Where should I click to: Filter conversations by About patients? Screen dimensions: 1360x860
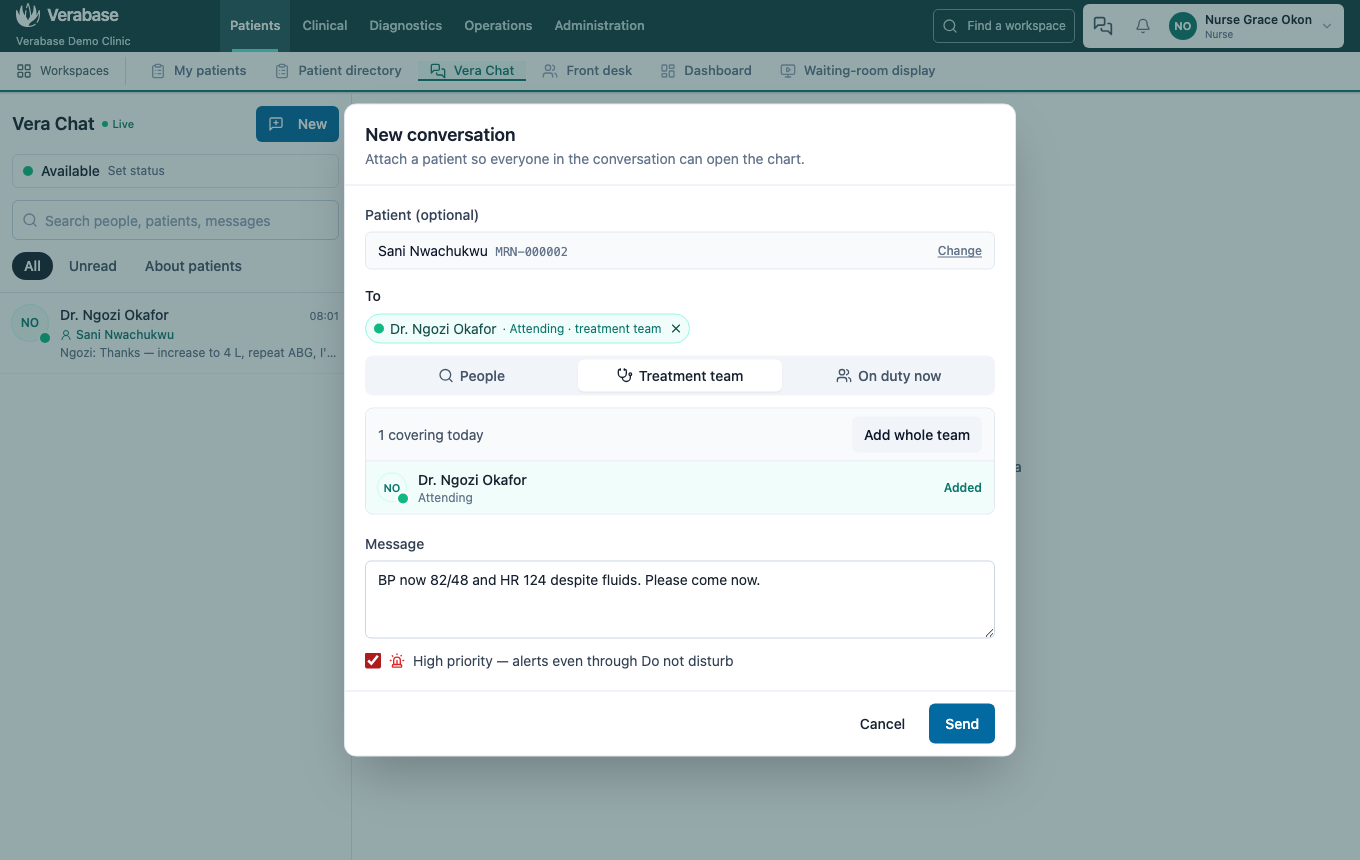coord(193,266)
